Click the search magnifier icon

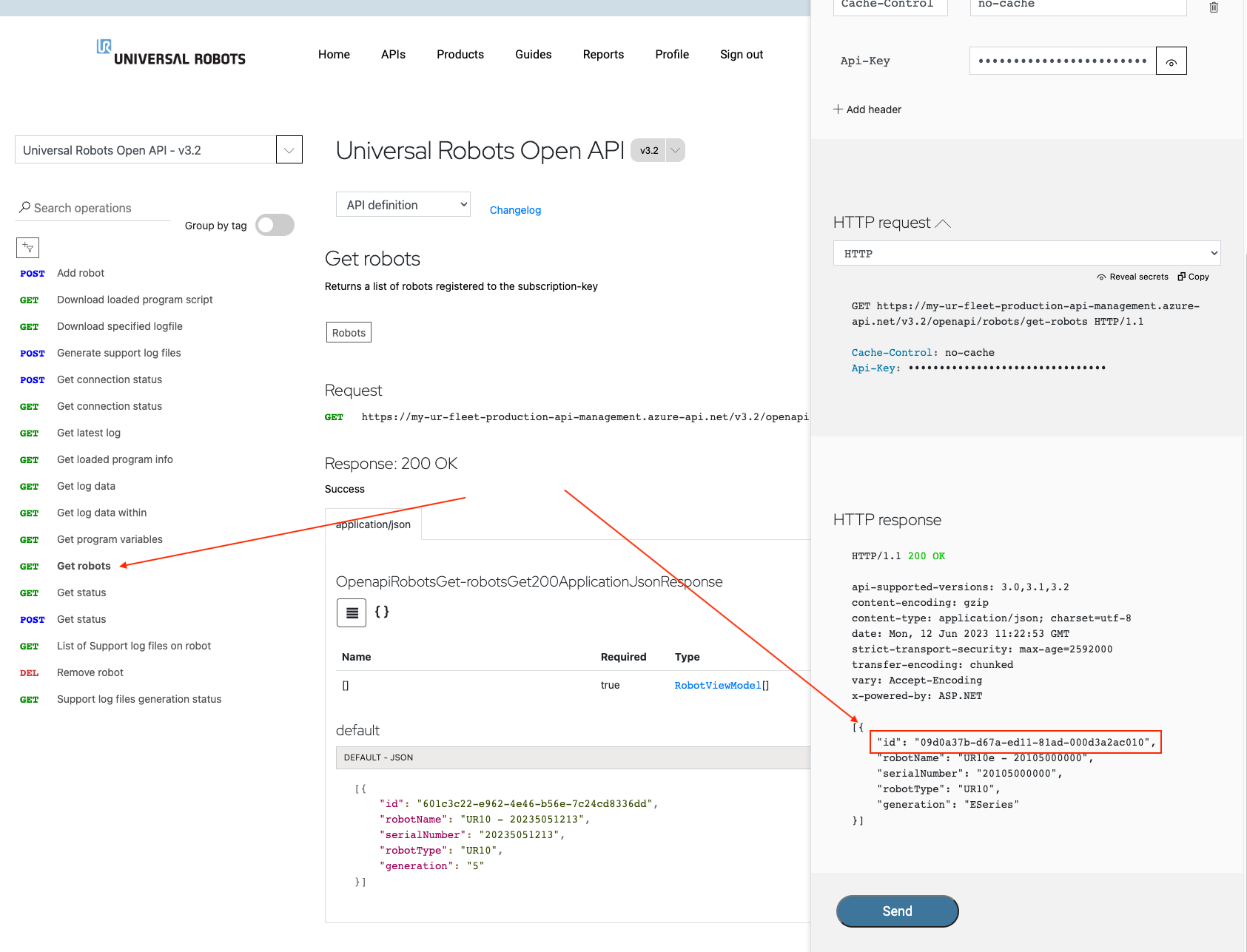[25, 207]
